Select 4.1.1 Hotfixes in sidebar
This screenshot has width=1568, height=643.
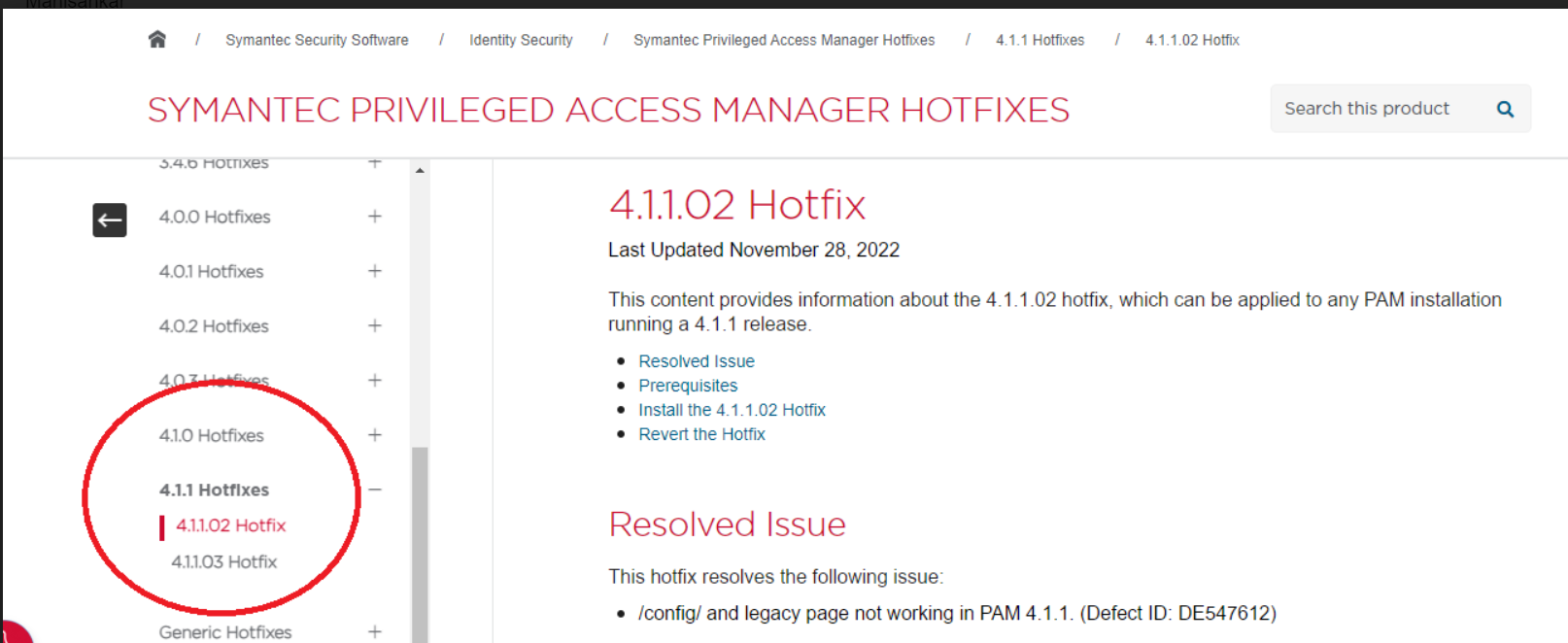(214, 491)
